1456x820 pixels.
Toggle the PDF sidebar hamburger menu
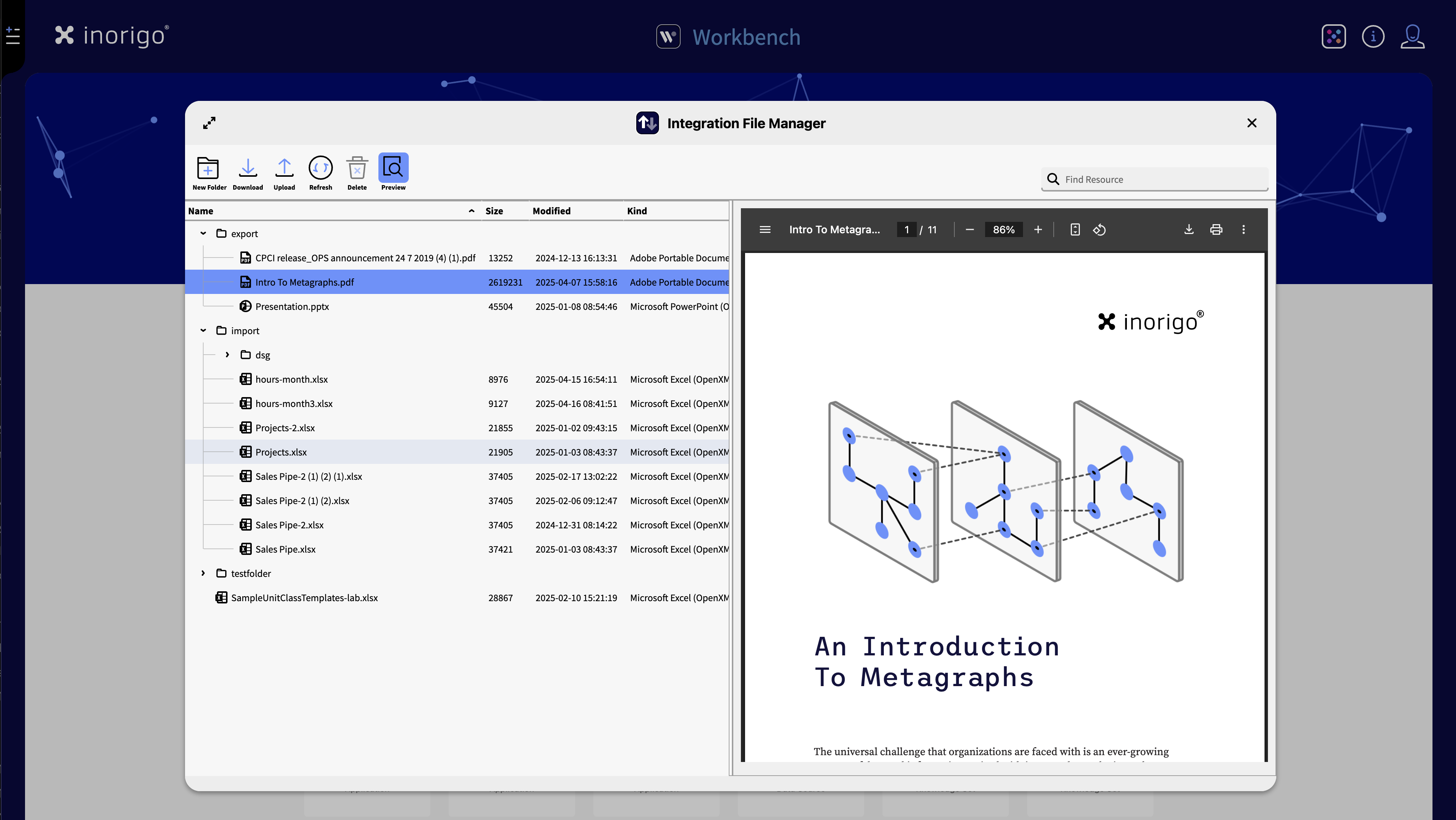[765, 229]
